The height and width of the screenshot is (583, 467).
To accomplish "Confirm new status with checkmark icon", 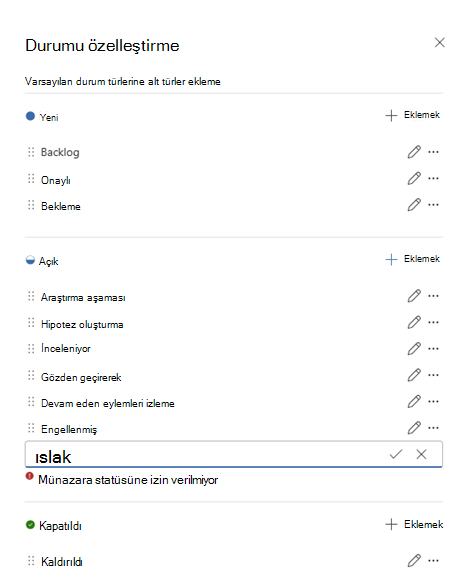I will pos(396,454).
